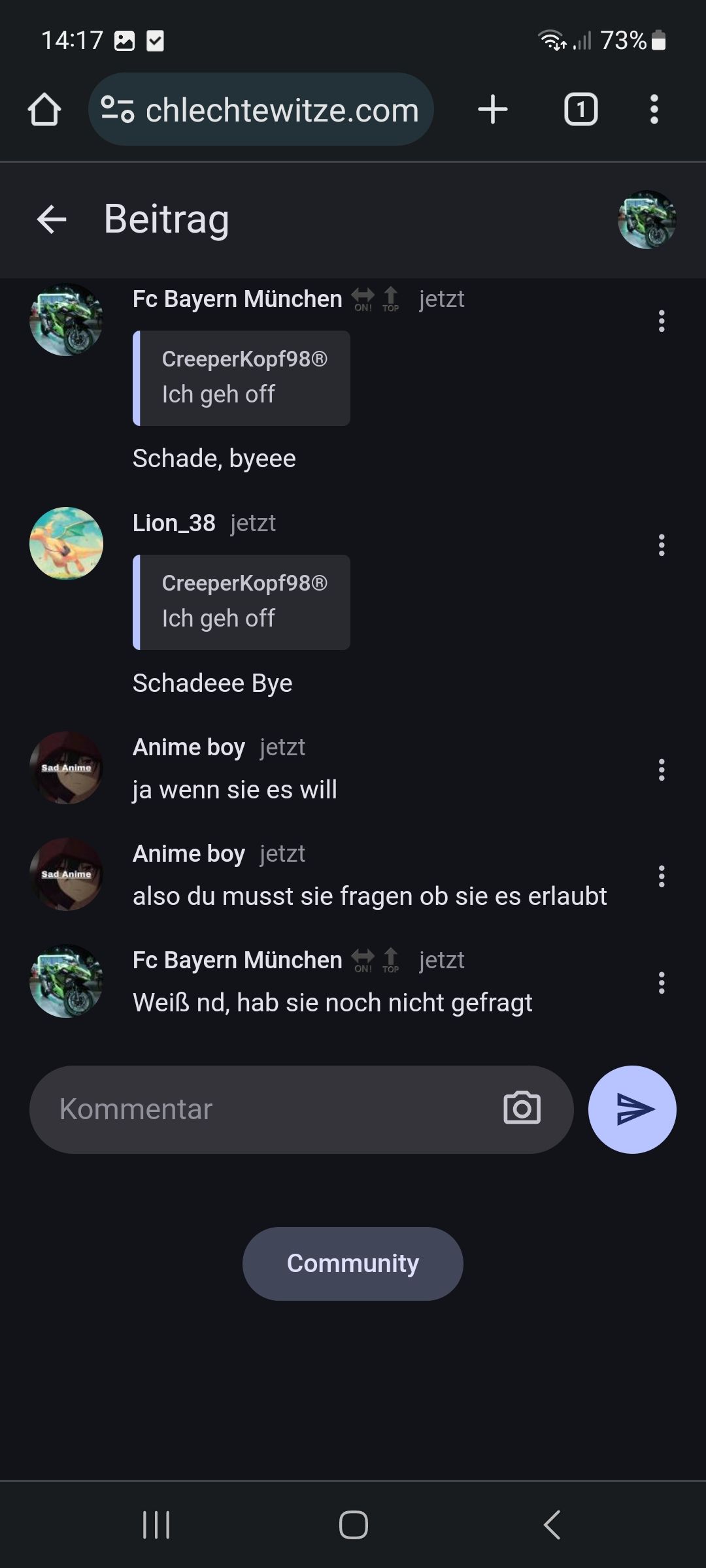Image resolution: width=706 pixels, height=1568 pixels.
Task: Tap the camera icon in comment field
Action: (x=522, y=1108)
